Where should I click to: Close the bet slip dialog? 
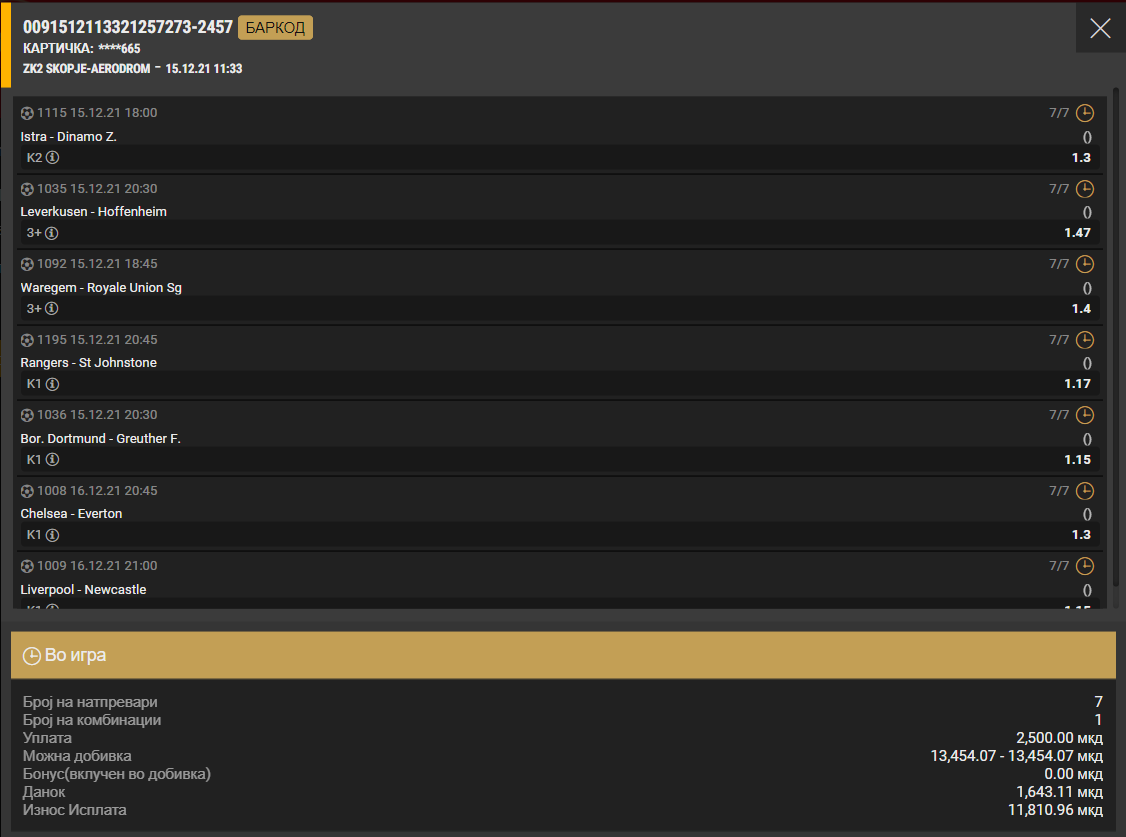tap(1100, 29)
